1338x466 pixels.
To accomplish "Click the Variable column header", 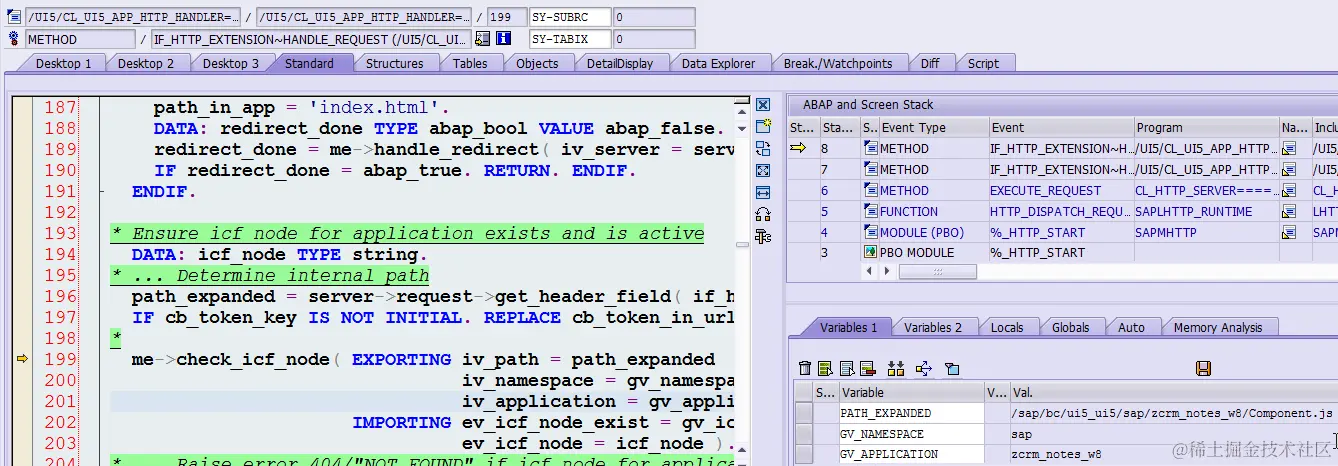I will [910, 393].
